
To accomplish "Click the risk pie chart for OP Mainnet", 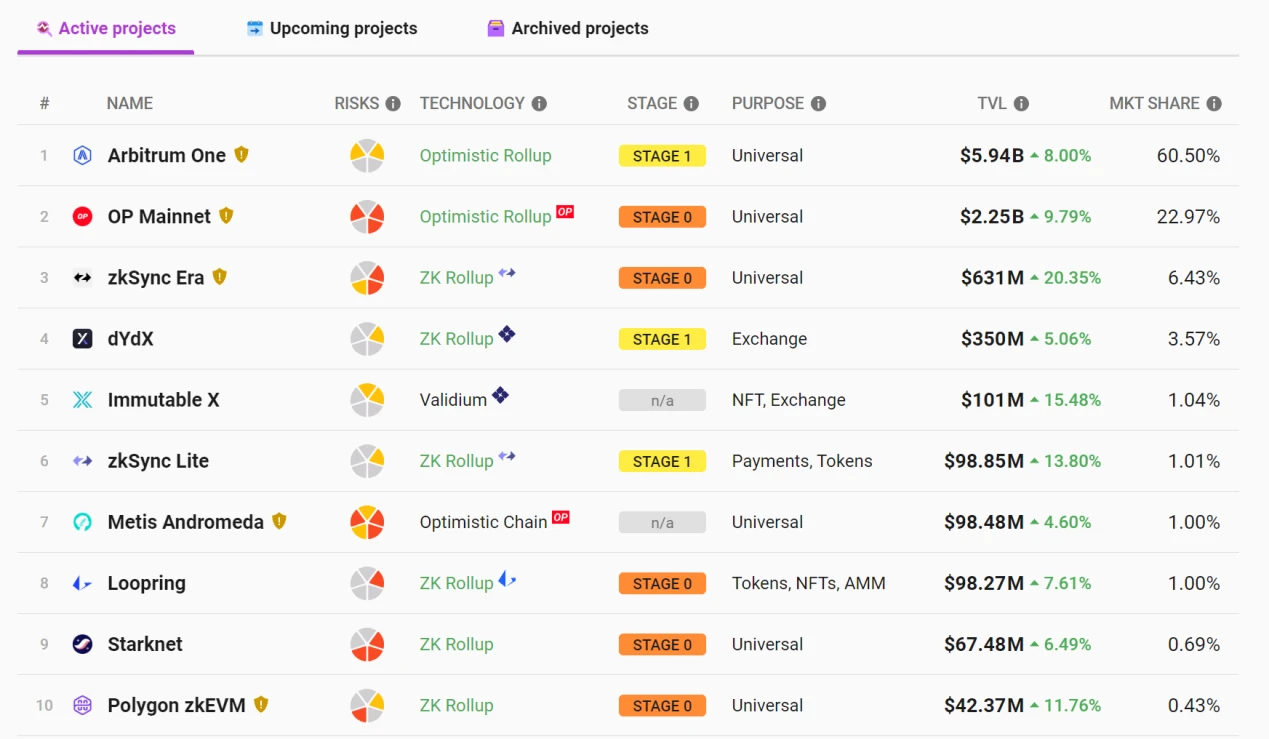I will 367,217.
